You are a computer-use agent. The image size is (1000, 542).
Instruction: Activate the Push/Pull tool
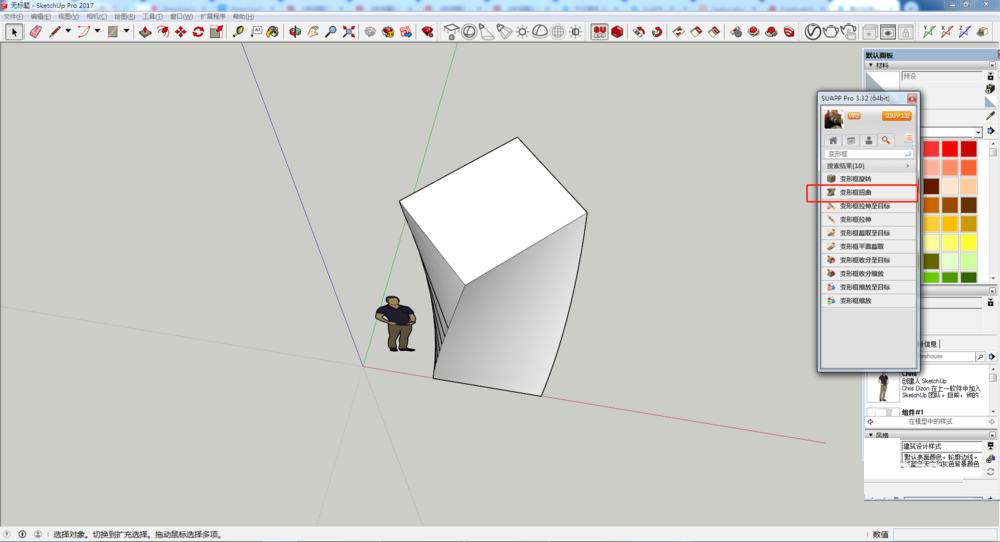144,32
